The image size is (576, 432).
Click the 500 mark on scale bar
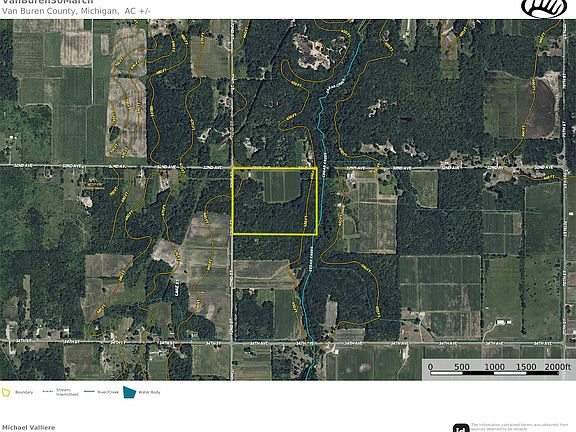pyautogui.click(x=462, y=367)
